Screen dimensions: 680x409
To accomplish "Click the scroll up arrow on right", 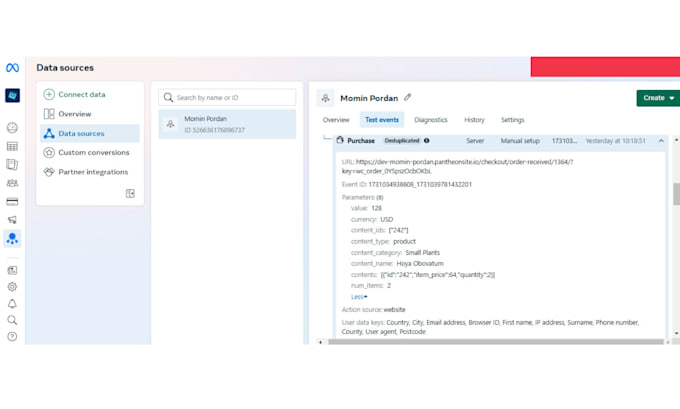I will [x=677, y=140].
